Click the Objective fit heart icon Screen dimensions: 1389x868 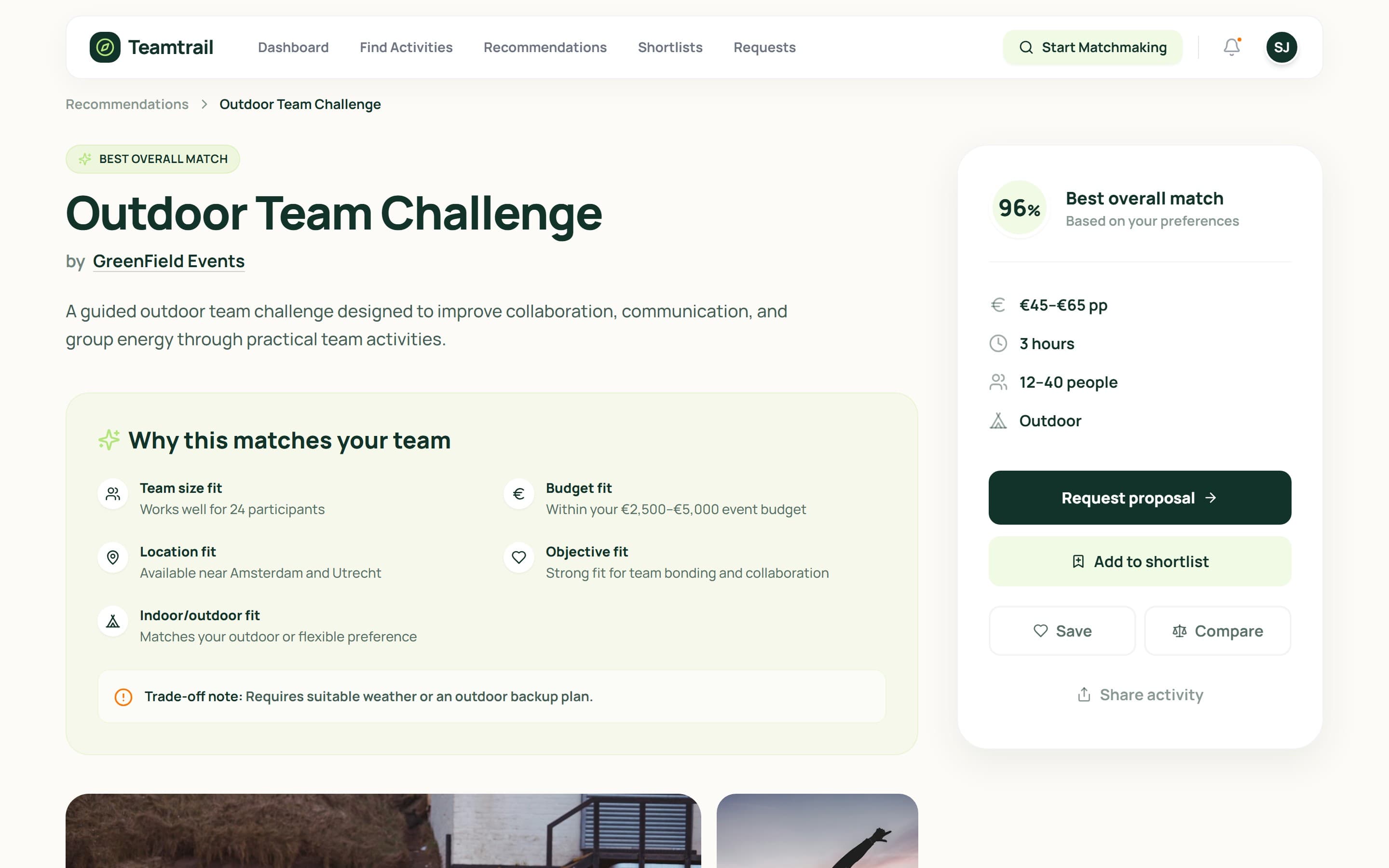[x=519, y=557]
